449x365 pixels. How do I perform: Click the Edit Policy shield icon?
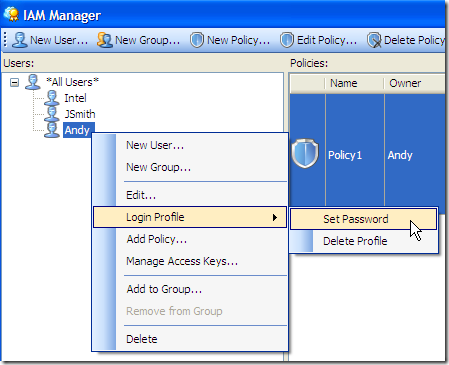click(287, 40)
